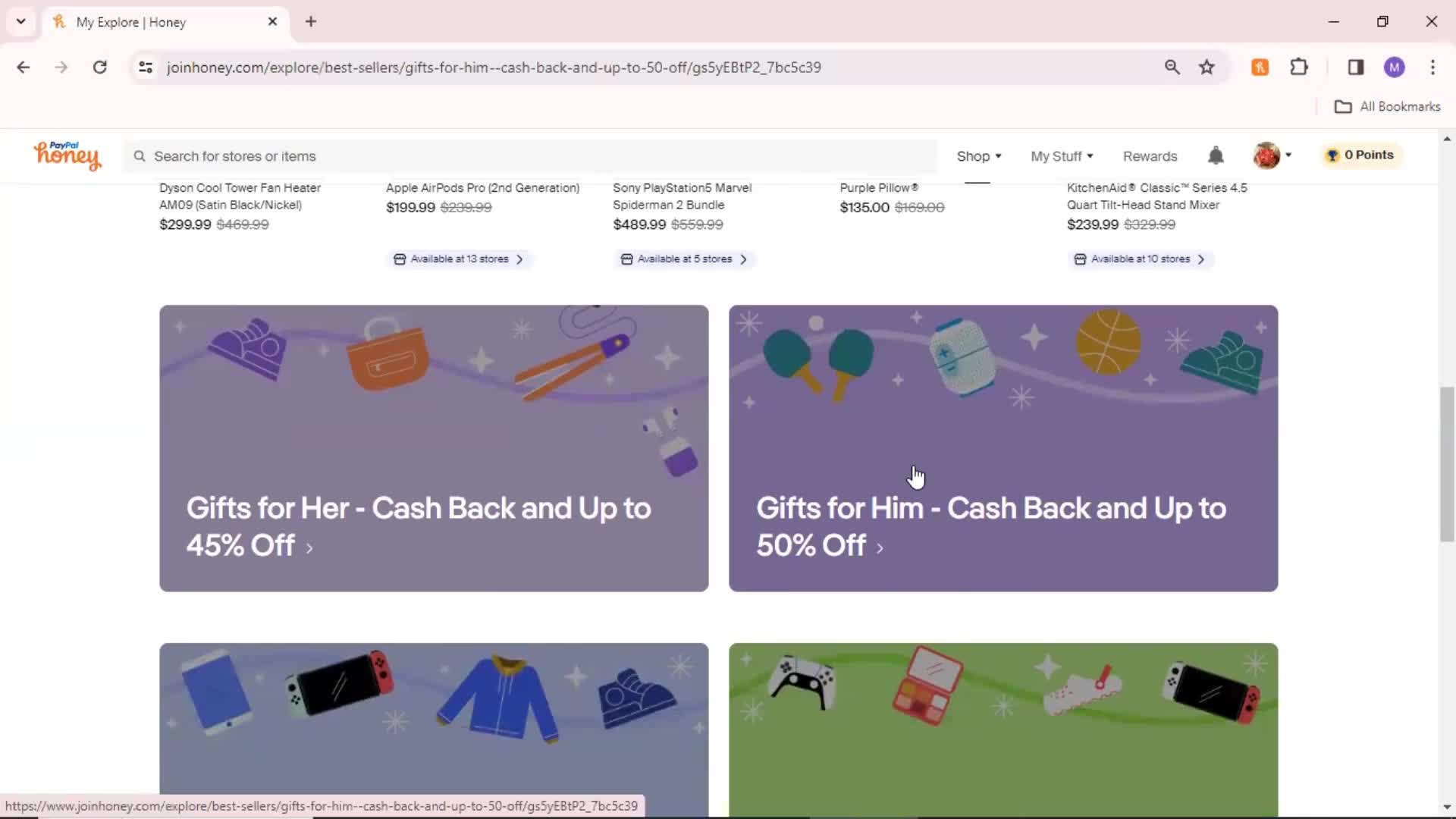Click the browser bookmarks star icon
Image resolution: width=1456 pixels, height=819 pixels.
click(x=1208, y=67)
